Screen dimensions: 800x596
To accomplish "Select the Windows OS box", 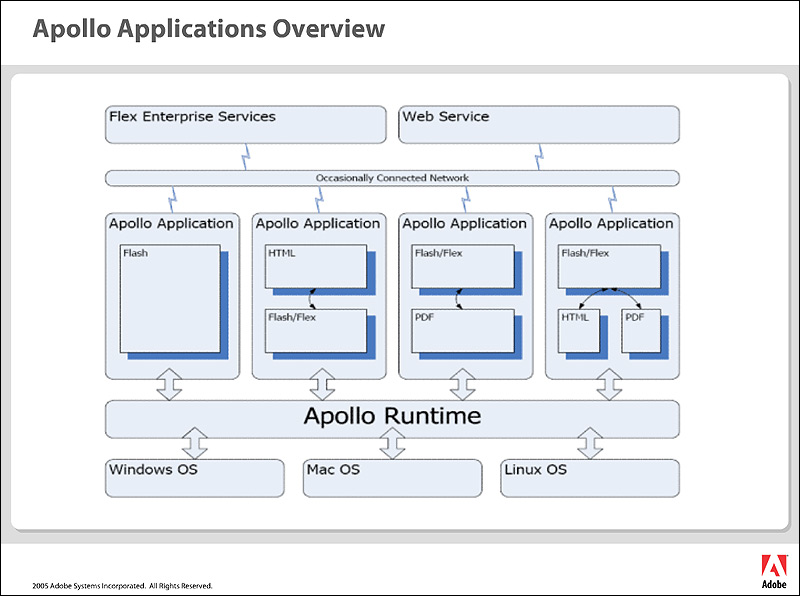I will tap(194, 478).
